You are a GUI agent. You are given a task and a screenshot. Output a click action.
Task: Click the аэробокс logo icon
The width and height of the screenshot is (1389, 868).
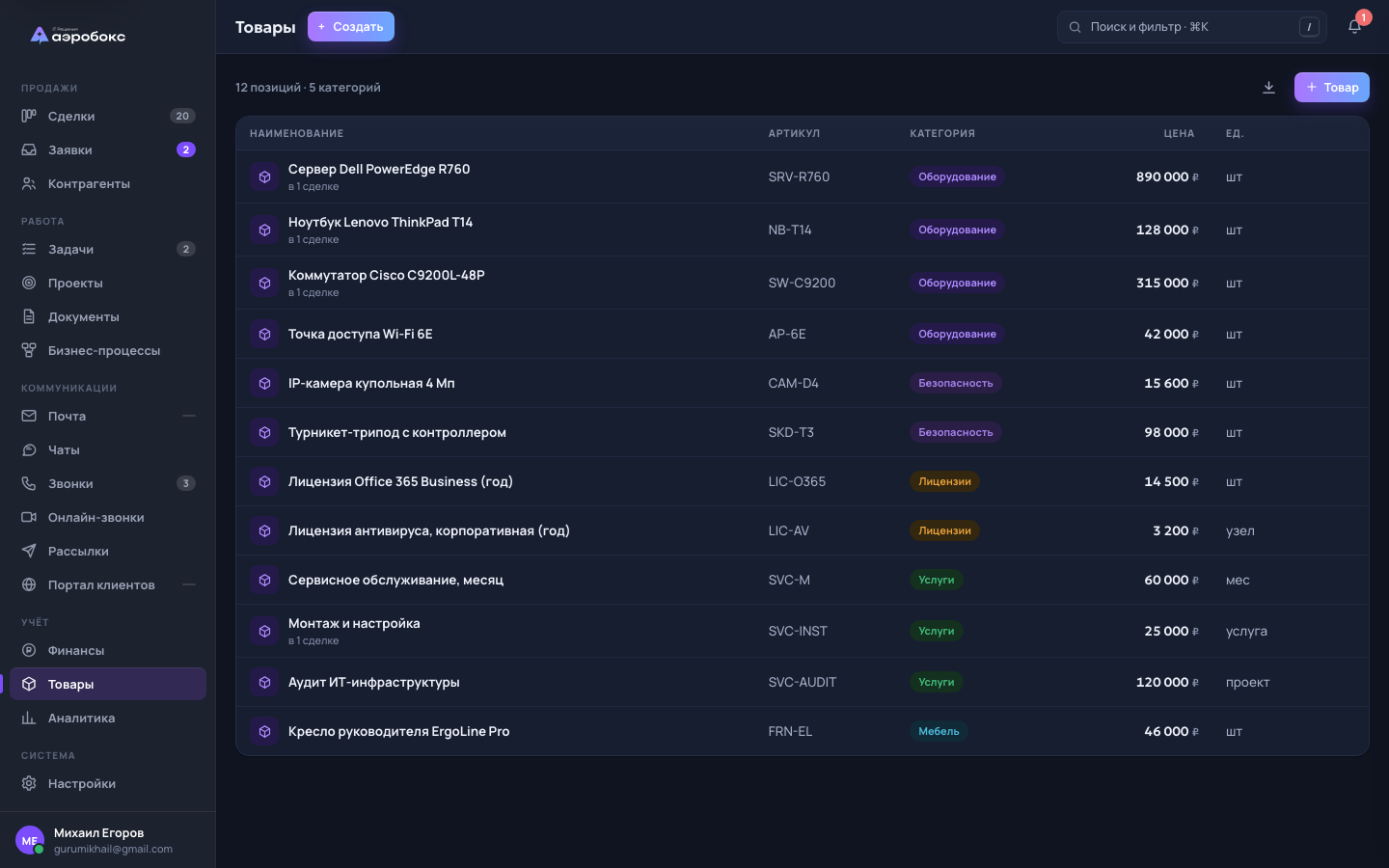point(40,36)
